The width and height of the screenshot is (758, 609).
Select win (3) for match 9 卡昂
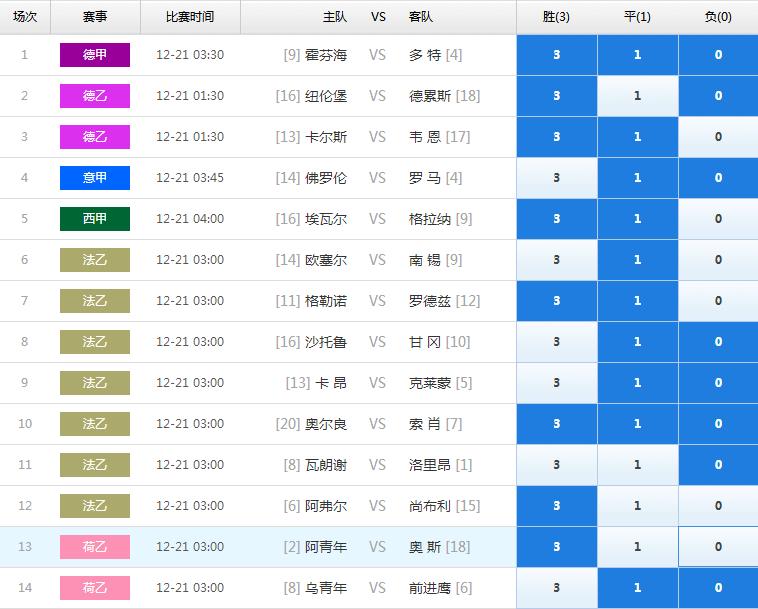(x=556, y=383)
